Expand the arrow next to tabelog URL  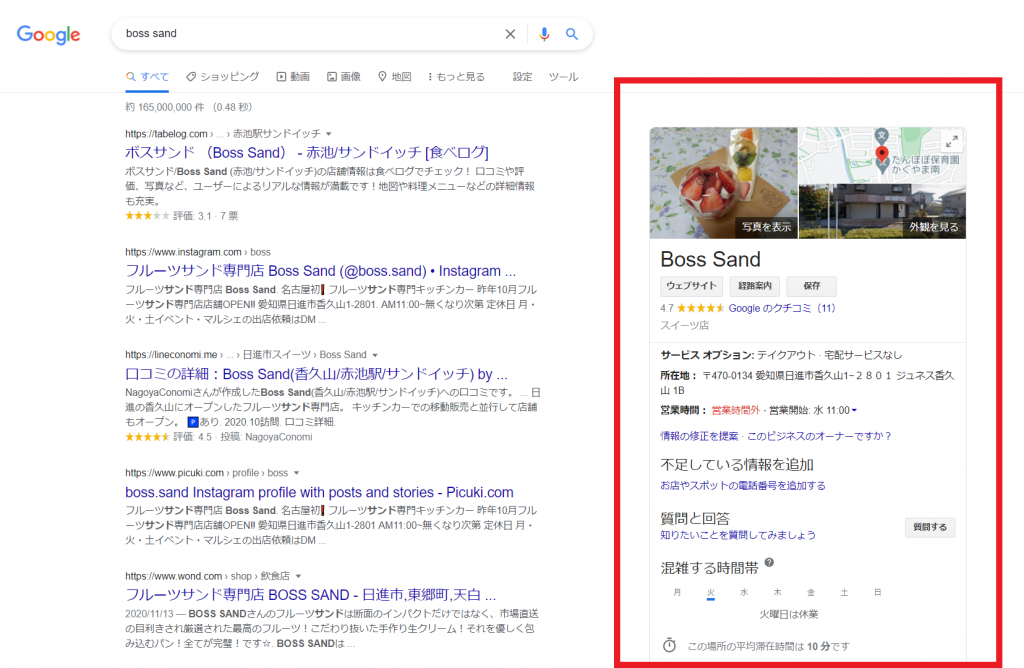(328, 134)
